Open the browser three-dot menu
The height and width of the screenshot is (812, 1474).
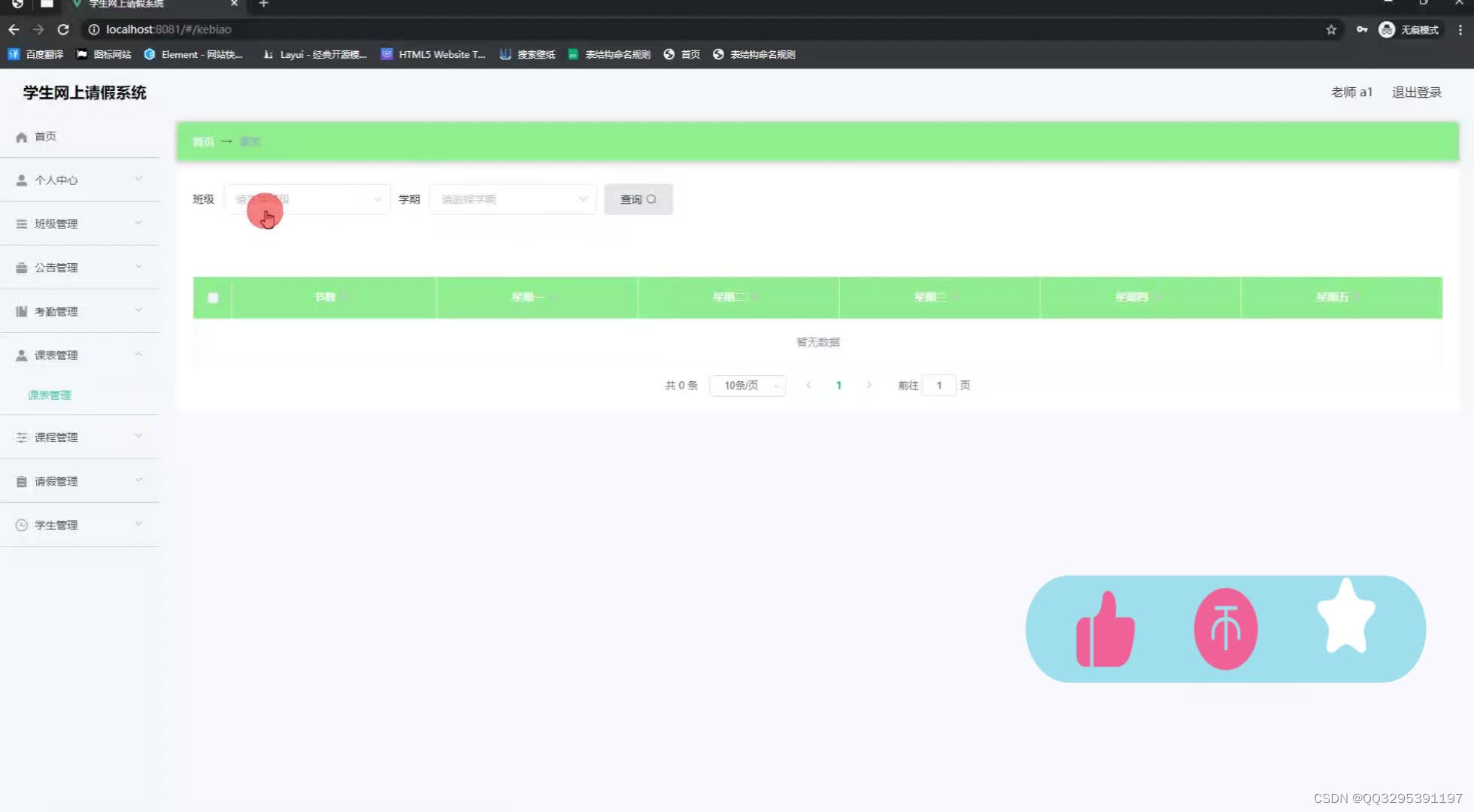[x=1460, y=29]
